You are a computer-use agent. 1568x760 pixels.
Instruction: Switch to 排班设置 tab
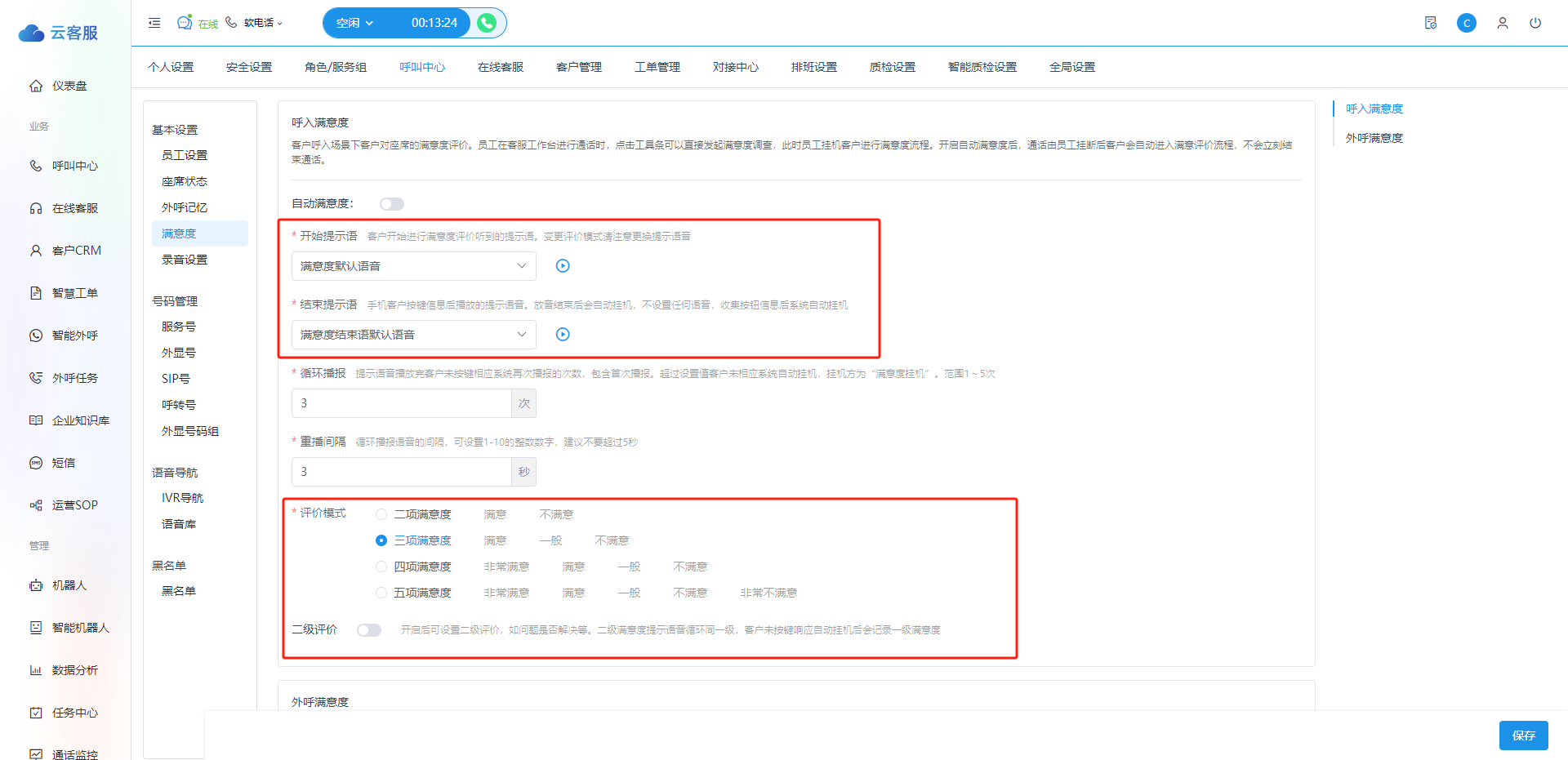(814, 67)
